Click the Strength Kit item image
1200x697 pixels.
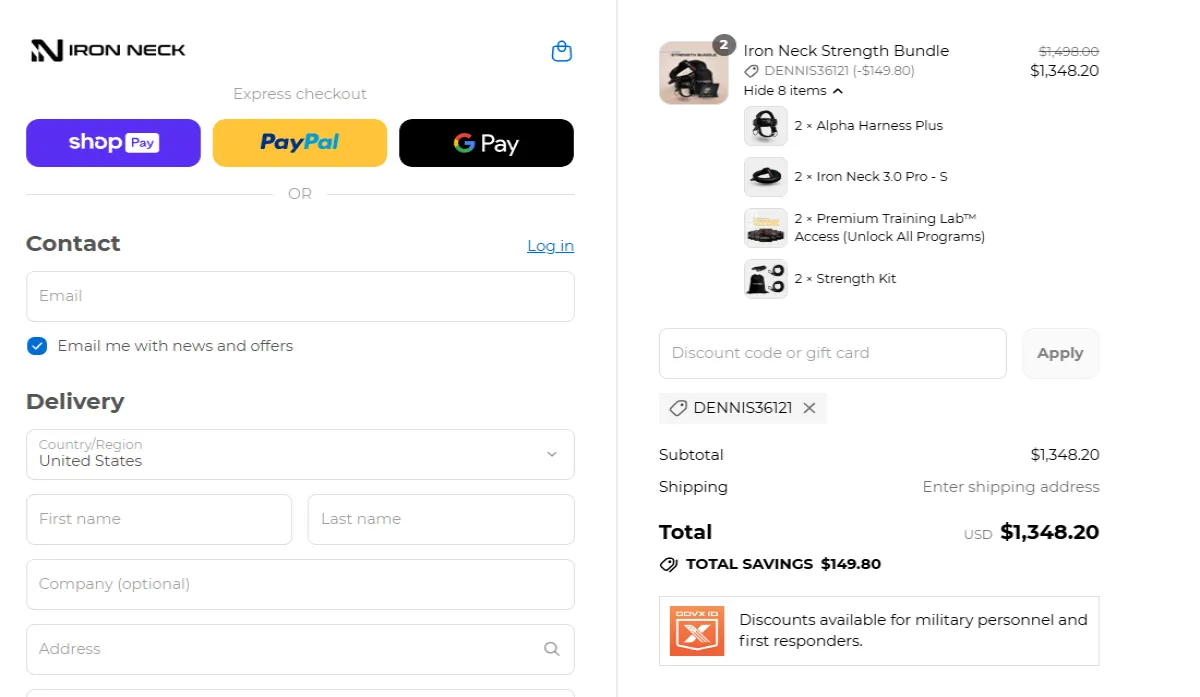coord(766,279)
